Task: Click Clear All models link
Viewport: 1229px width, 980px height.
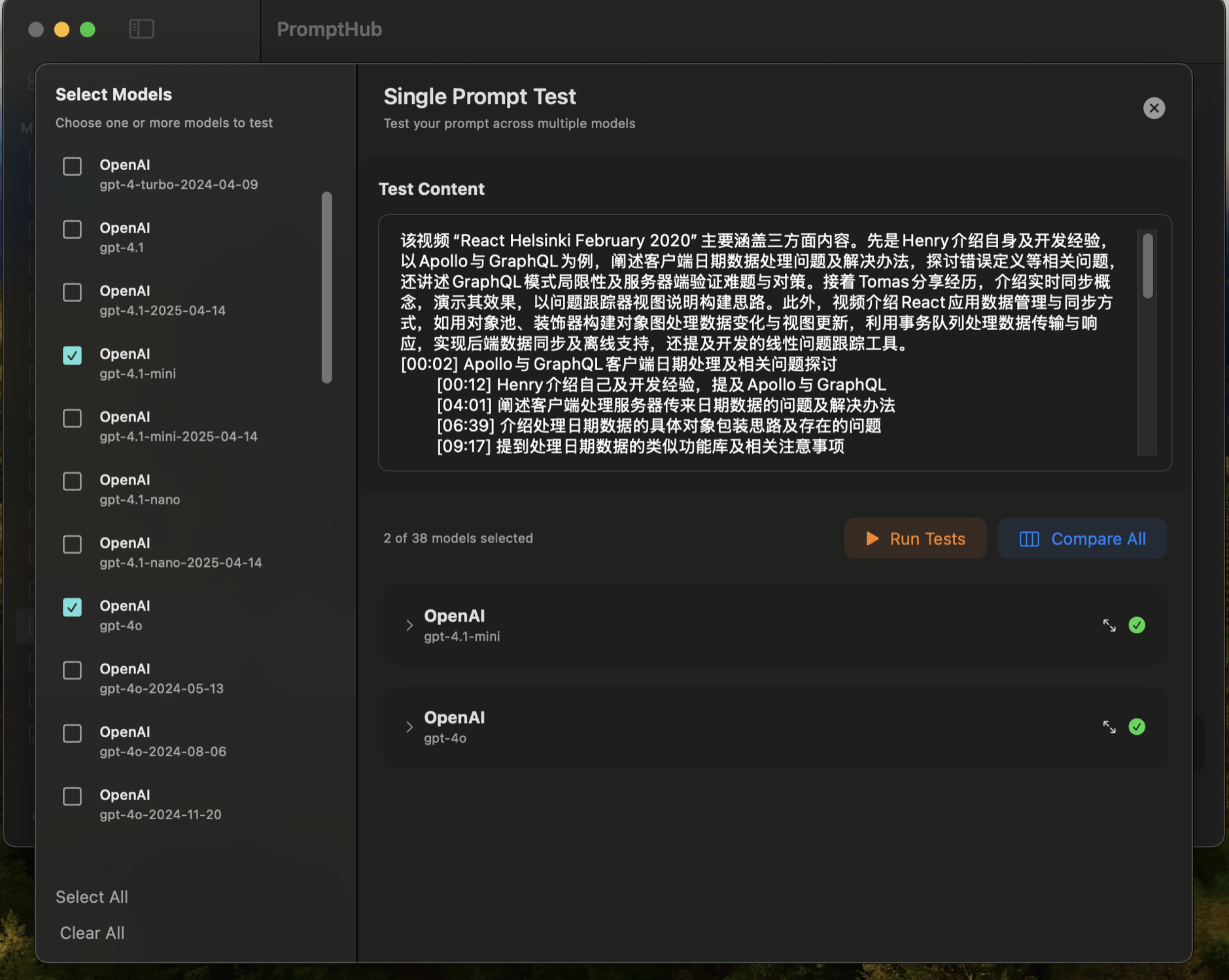Action: pos(92,933)
